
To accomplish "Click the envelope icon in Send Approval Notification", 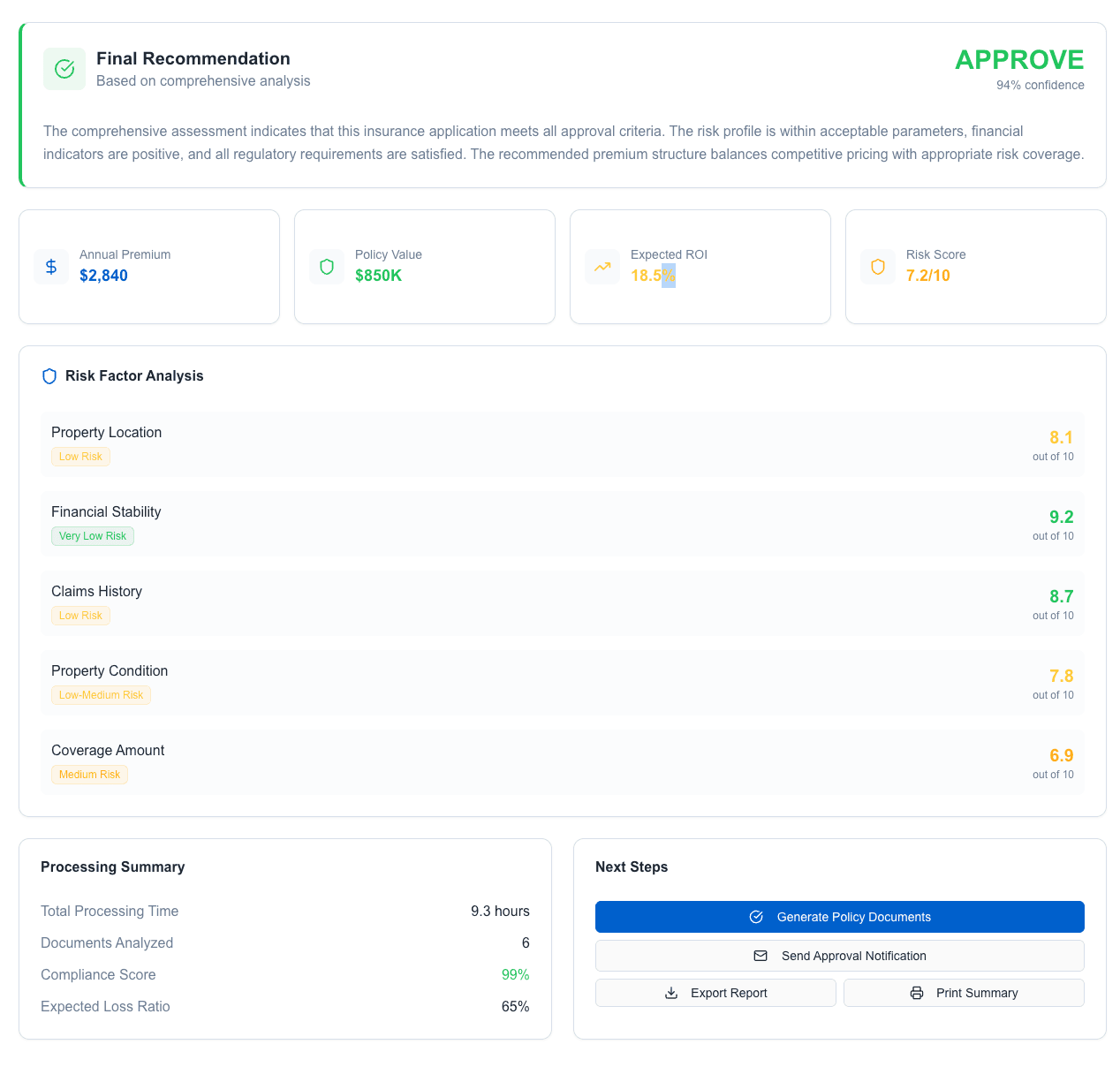I will coord(761,956).
